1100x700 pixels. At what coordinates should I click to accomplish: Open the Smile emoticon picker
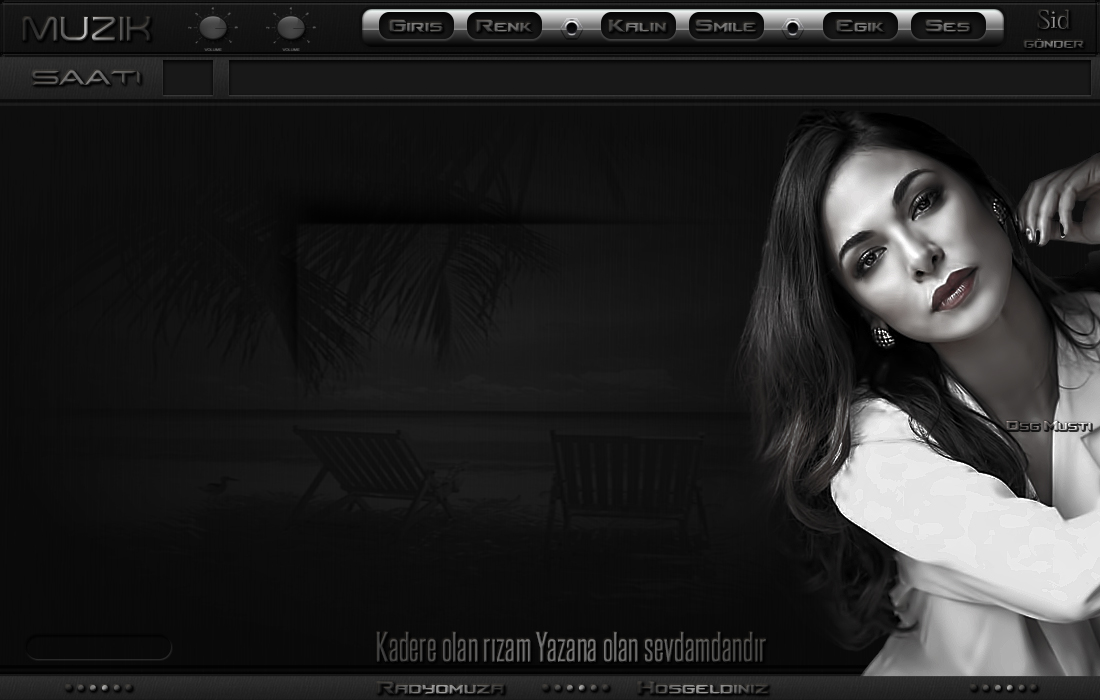point(726,27)
